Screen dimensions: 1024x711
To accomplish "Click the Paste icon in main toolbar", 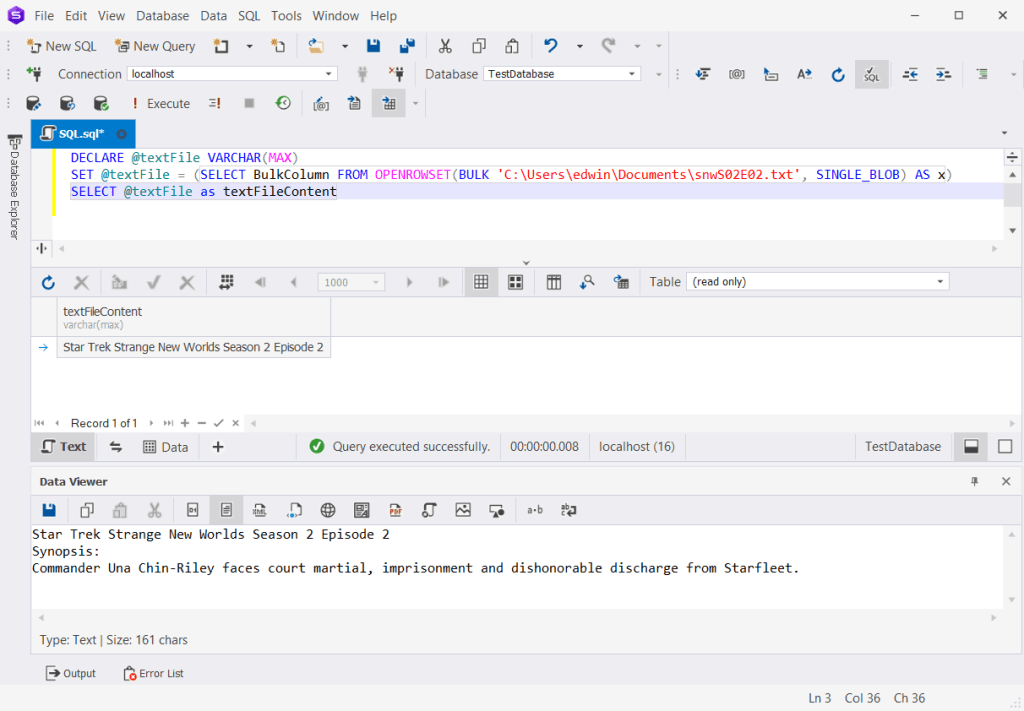I will tap(512, 46).
